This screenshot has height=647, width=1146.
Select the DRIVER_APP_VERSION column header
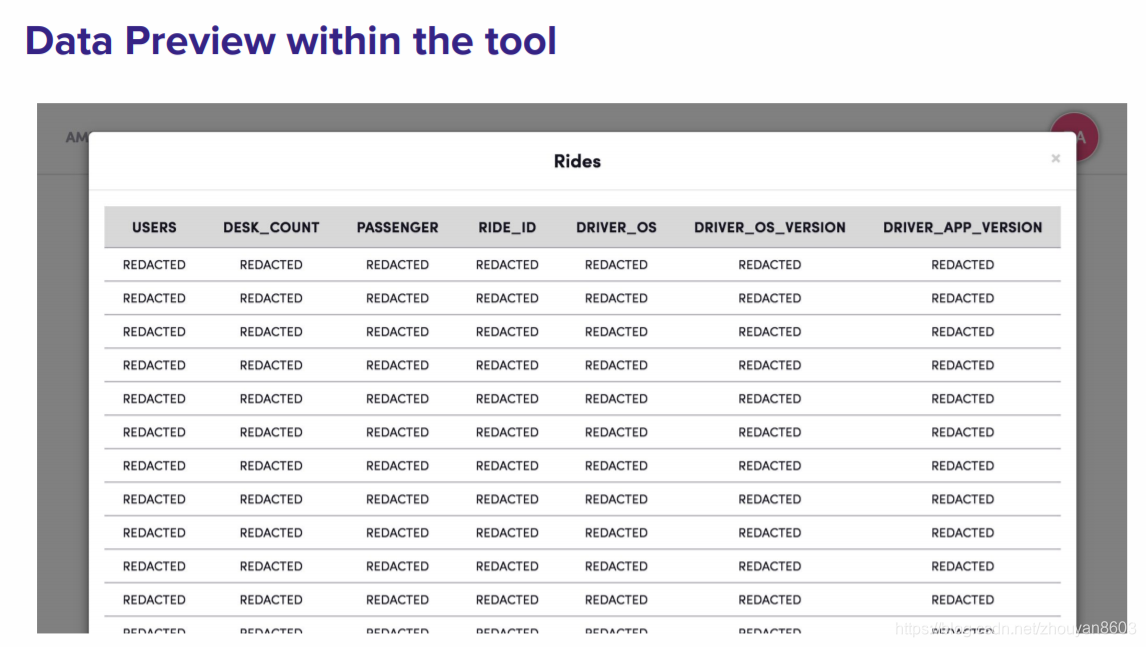(963, 227)
